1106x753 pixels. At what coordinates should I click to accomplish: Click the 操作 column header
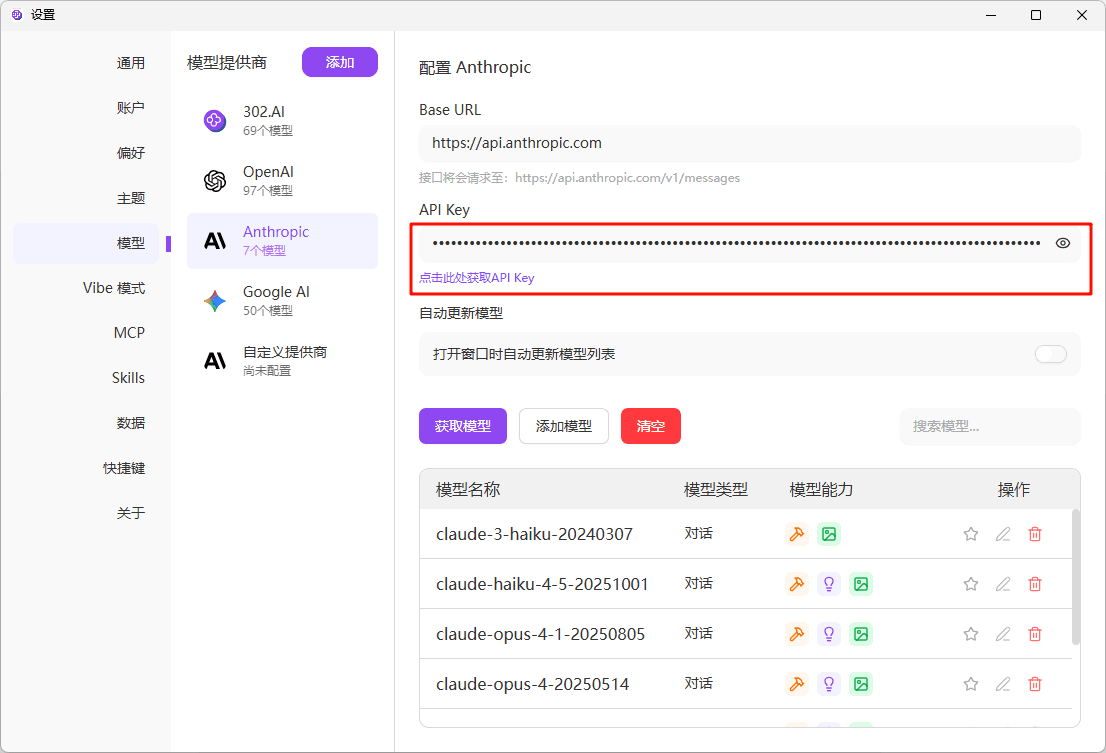pyautogui.click(x=1014, y=489)
